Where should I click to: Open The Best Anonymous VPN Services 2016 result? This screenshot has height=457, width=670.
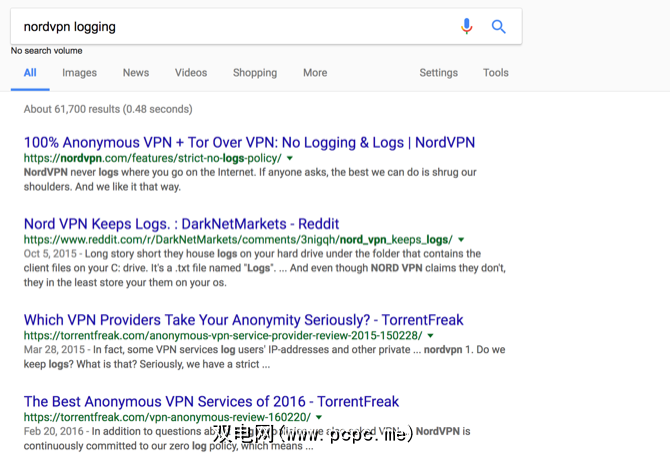coord(211,401)
